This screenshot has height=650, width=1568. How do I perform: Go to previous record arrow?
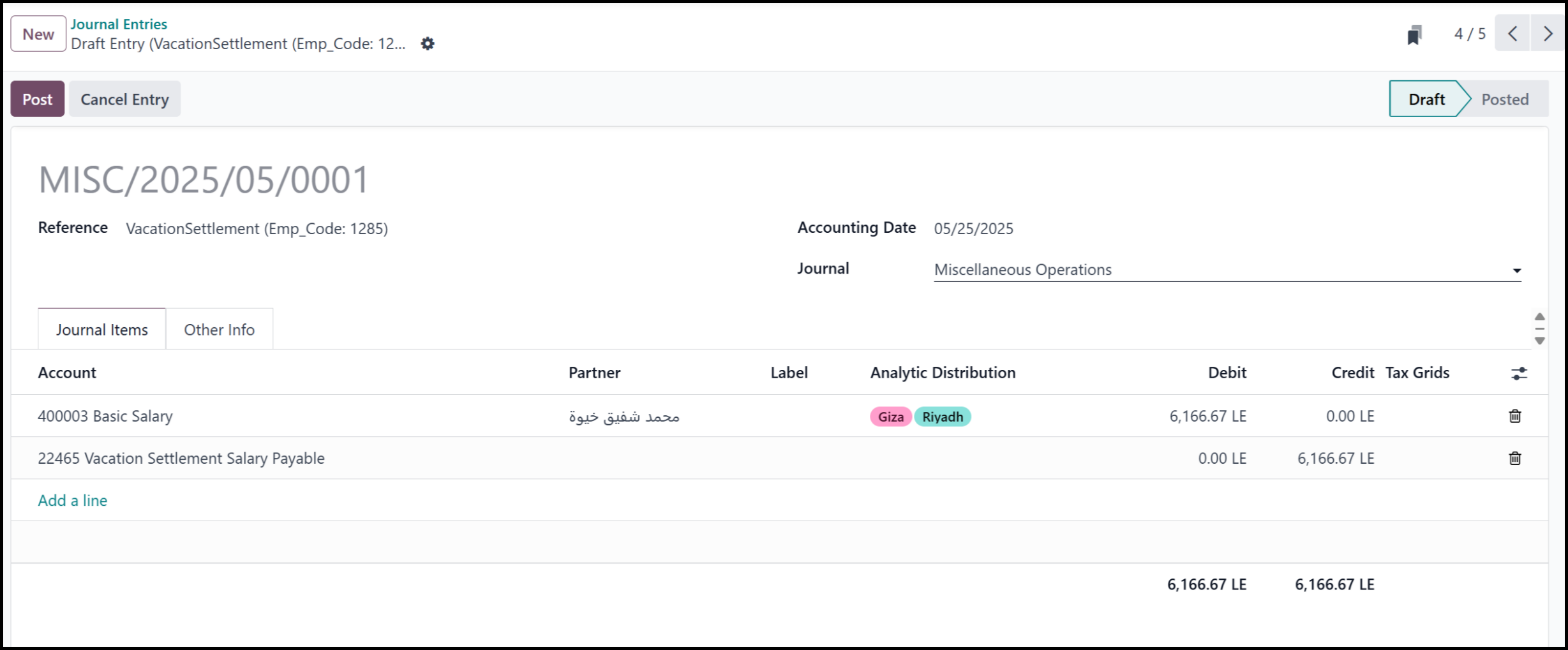1512,34
